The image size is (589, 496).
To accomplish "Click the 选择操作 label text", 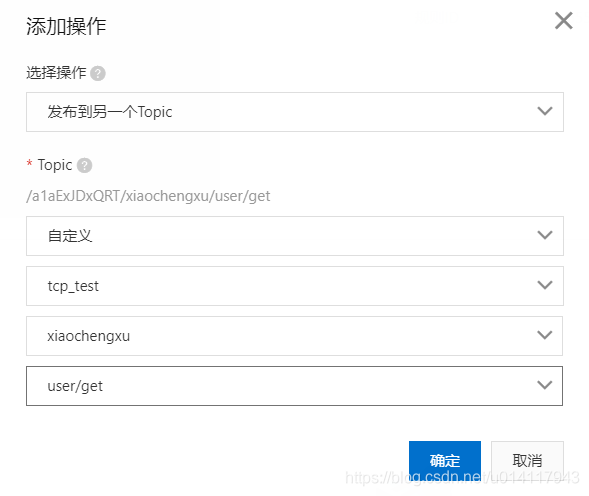I will 56,73.
